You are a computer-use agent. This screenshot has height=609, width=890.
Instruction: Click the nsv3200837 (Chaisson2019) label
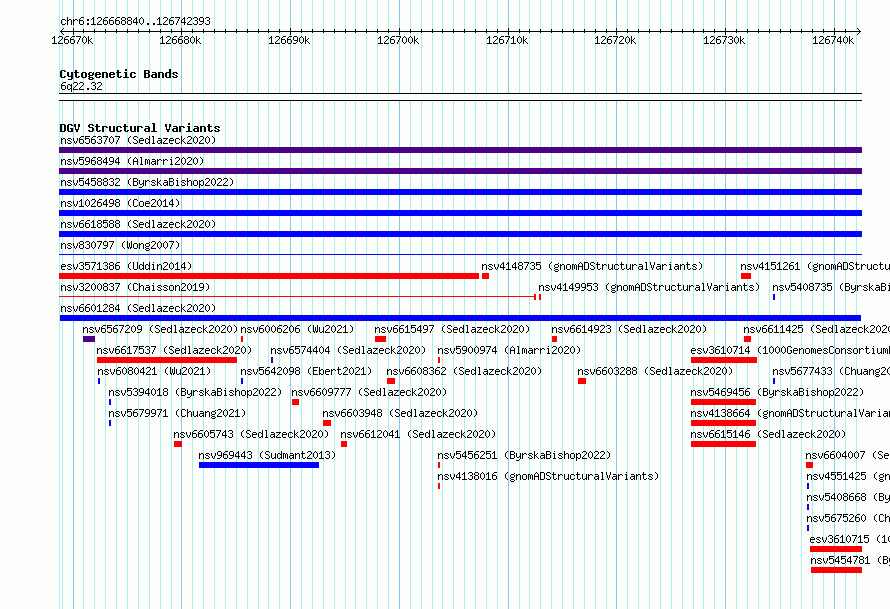pos(135,287)
